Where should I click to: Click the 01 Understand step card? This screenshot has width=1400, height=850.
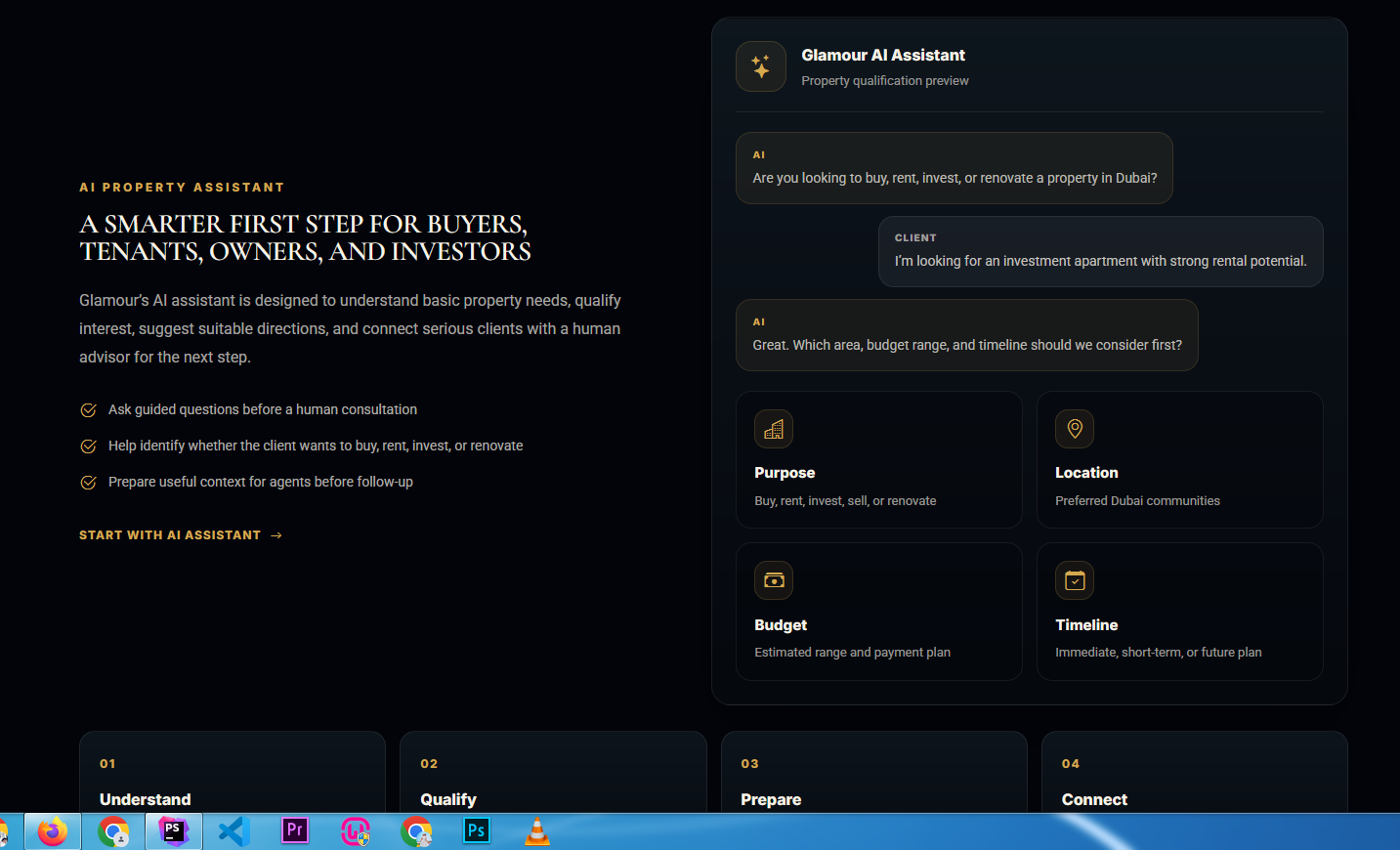(x=233, y=773)
